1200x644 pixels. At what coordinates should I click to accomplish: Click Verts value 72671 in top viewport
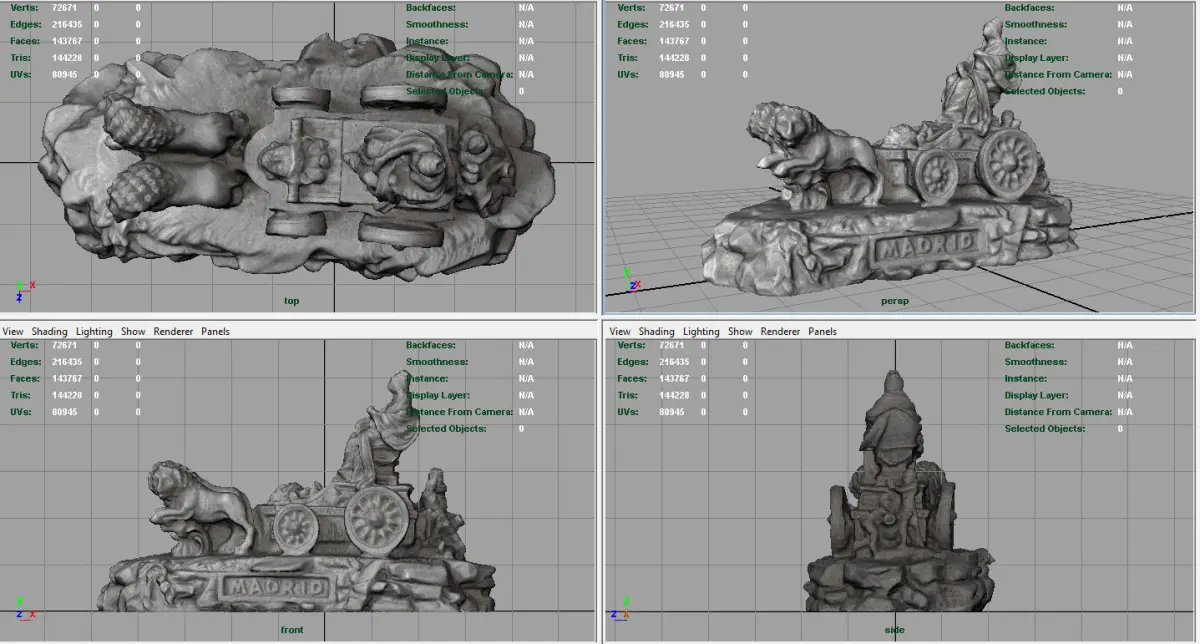pyautogui.click(x=65, y=7)
